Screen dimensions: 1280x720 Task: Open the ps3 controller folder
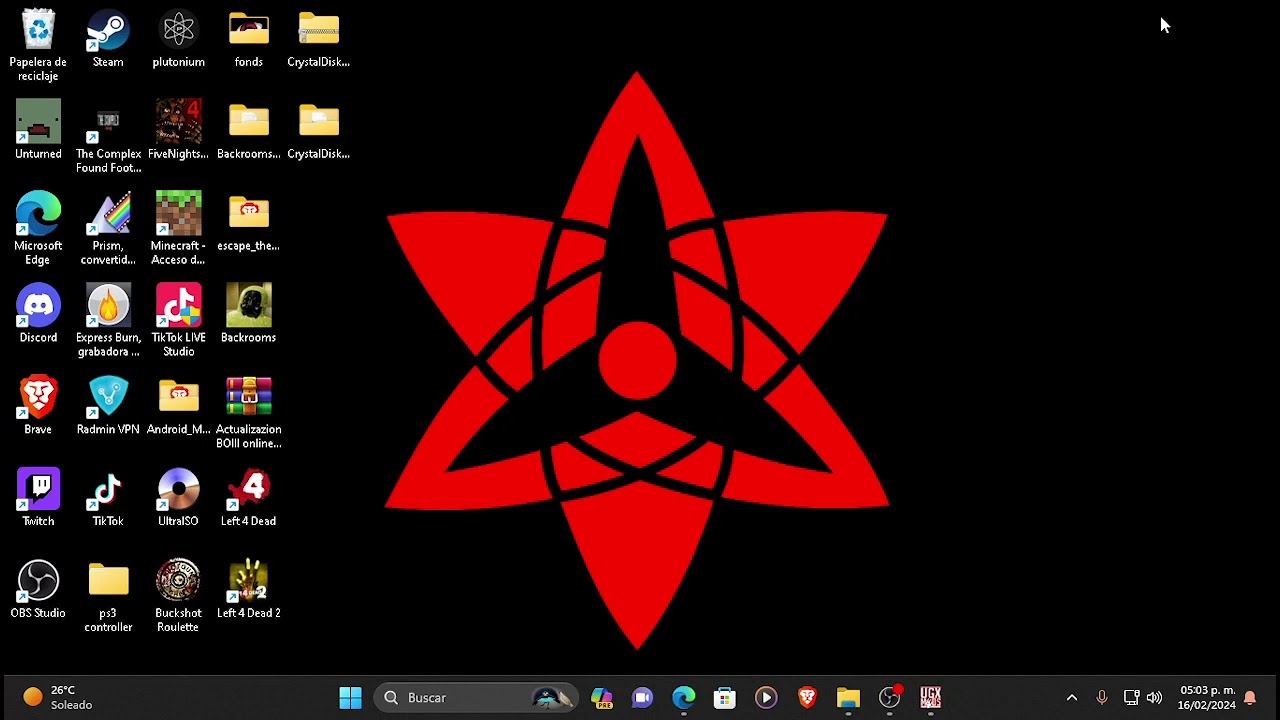(x=108, y=582)
